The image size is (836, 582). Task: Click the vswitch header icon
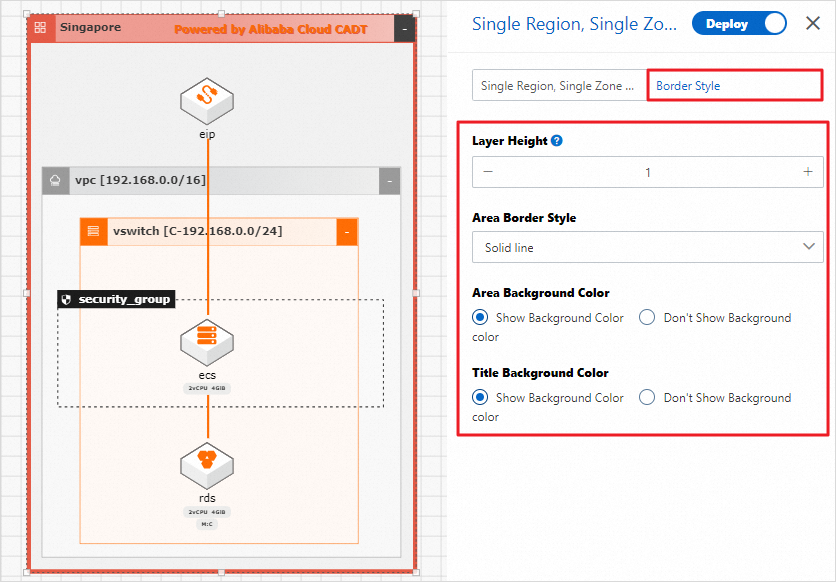coord(94,232)
